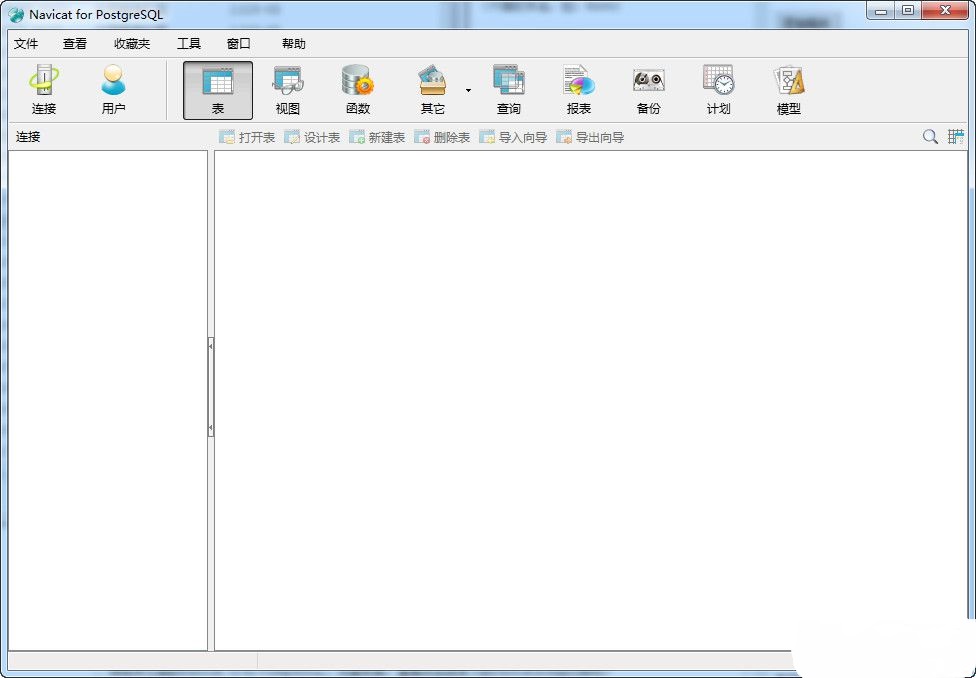Open the 工具 (Tools) menu

[189, 44]
